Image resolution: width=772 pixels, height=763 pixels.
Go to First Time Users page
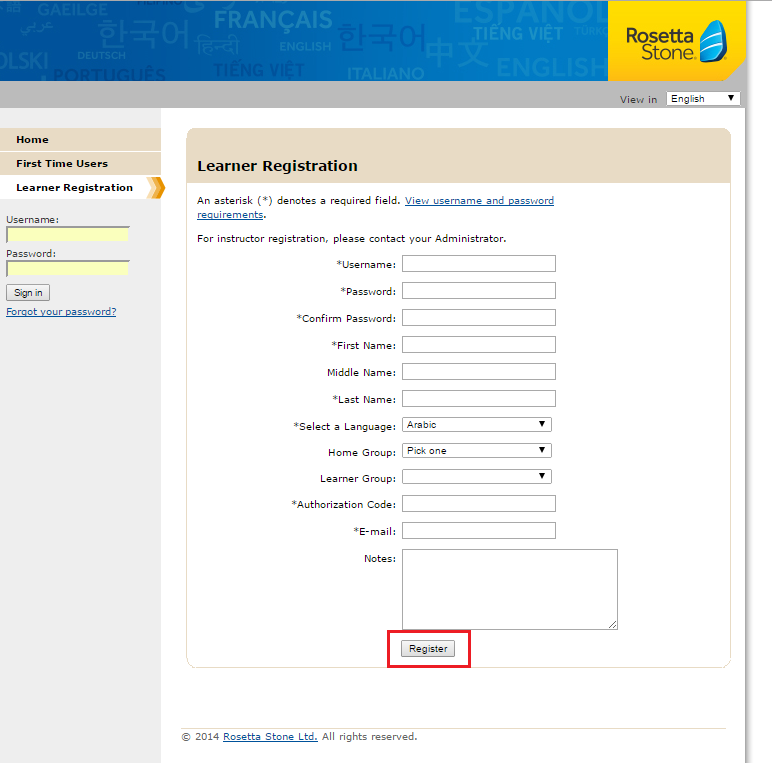tap(62, 164)
